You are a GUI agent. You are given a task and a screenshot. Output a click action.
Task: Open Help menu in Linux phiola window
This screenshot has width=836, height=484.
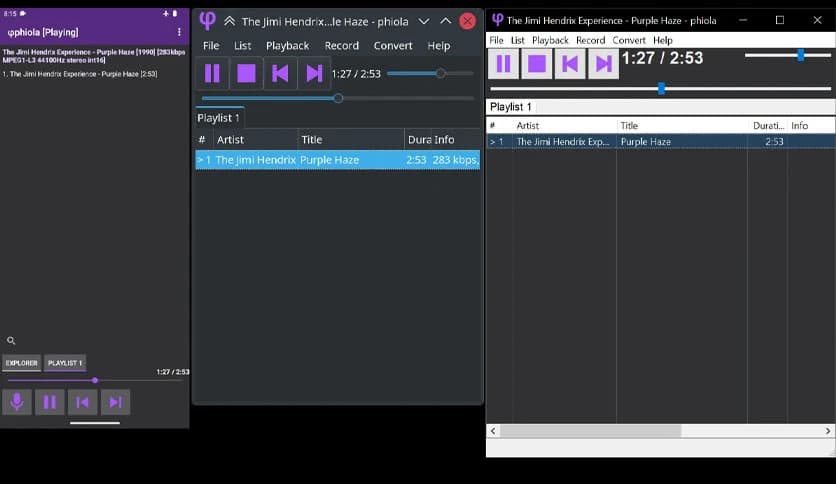[x=439, y=46]
